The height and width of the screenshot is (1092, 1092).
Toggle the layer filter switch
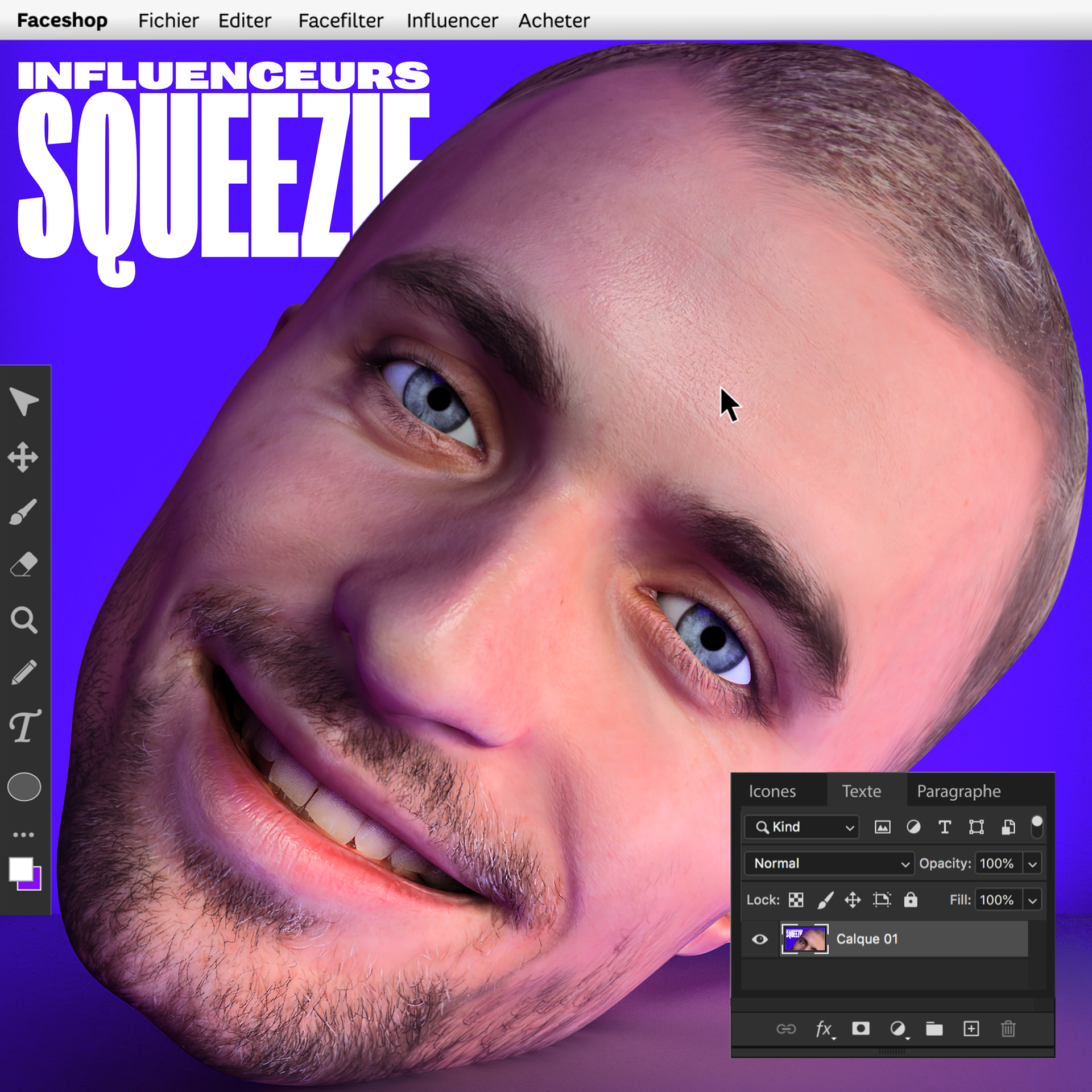tap(1037, 826)
